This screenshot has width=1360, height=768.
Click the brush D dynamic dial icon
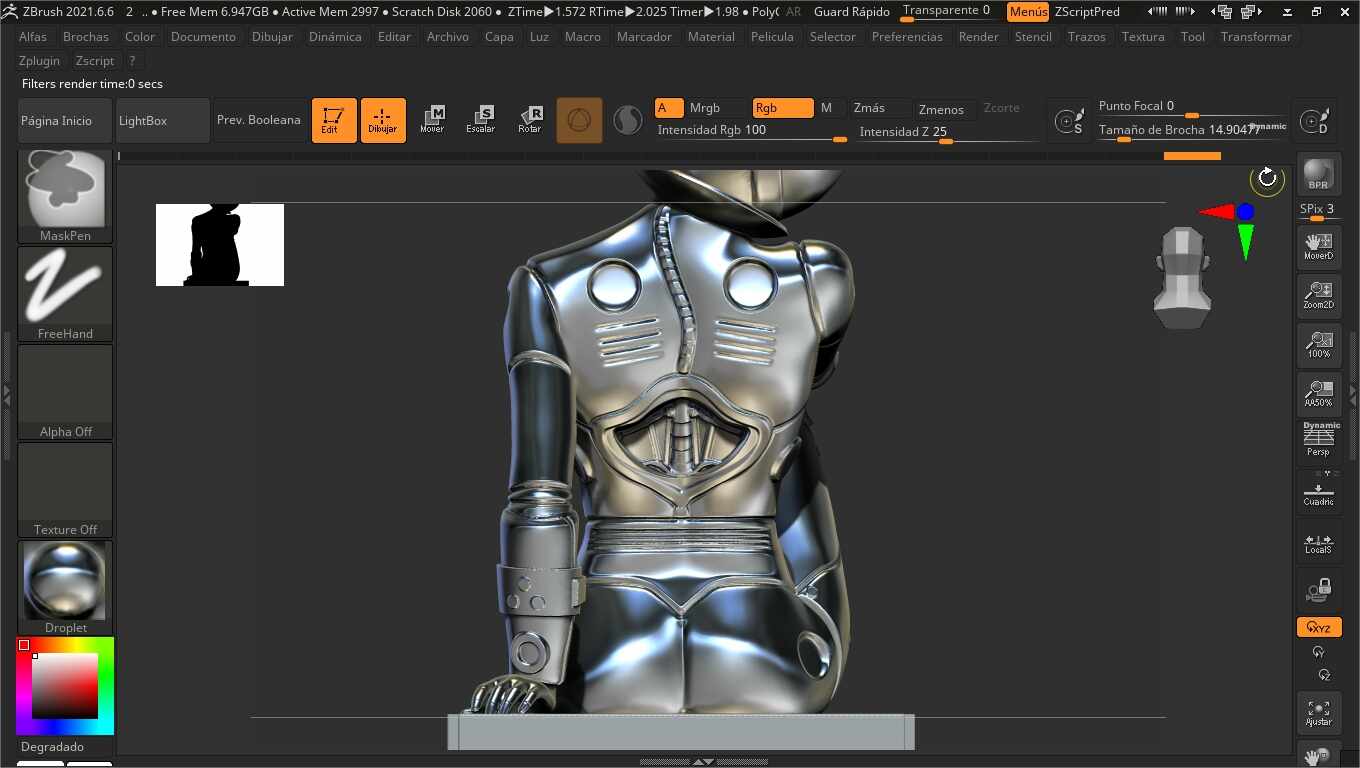(x=1315, y=121)
